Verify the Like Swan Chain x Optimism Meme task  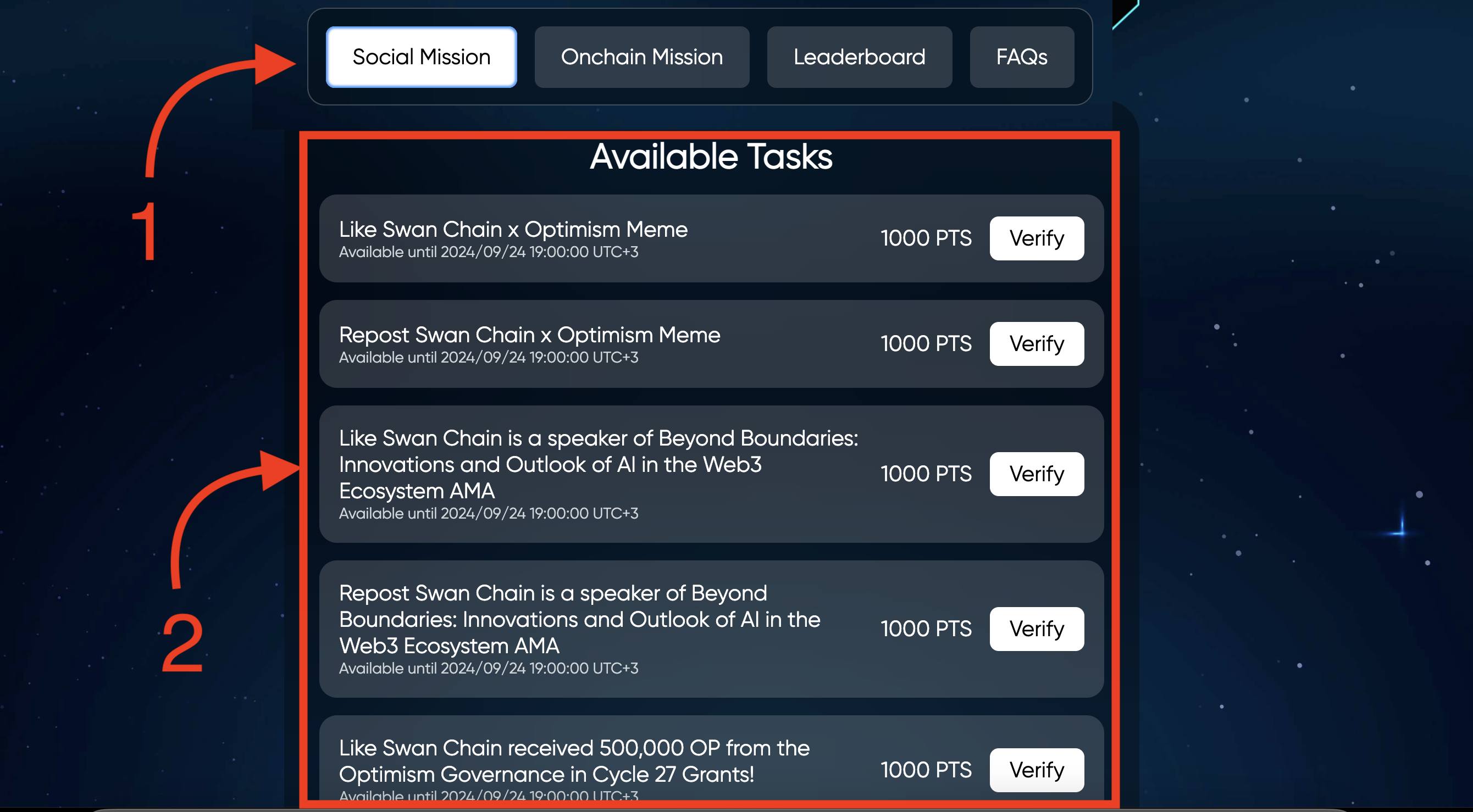(1037, 238)
